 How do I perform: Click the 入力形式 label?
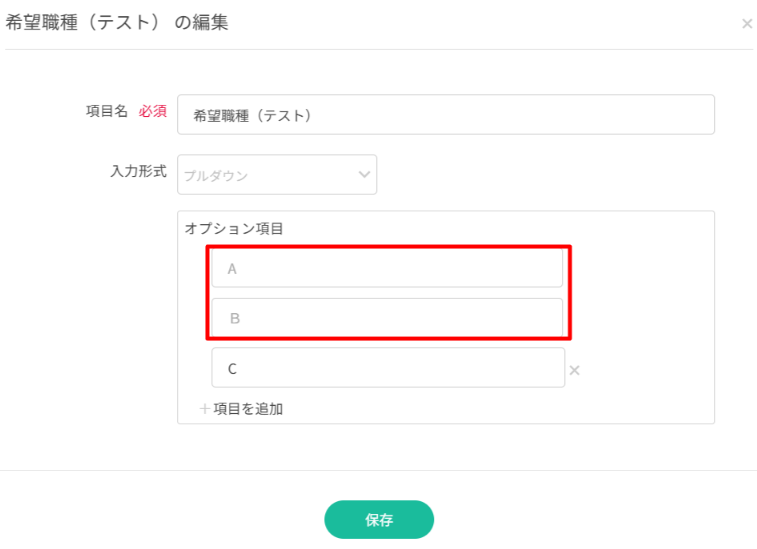139,171
